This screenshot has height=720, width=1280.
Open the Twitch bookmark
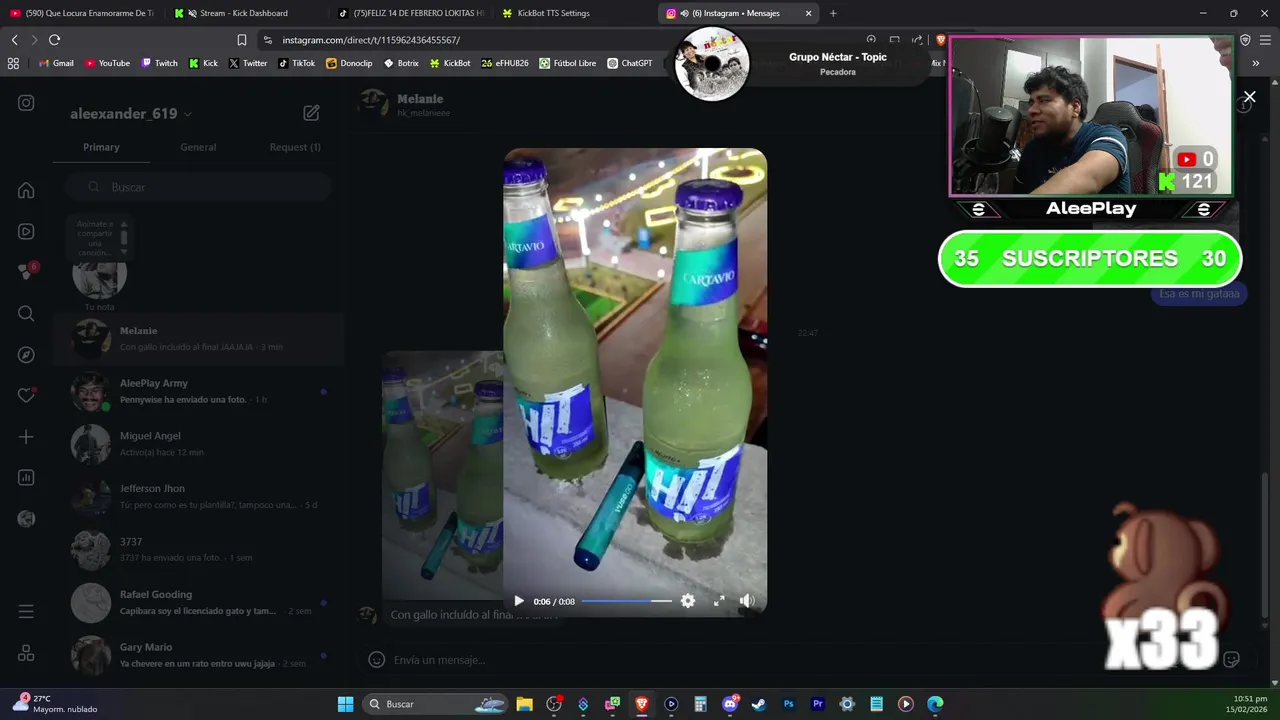[159, 63]
